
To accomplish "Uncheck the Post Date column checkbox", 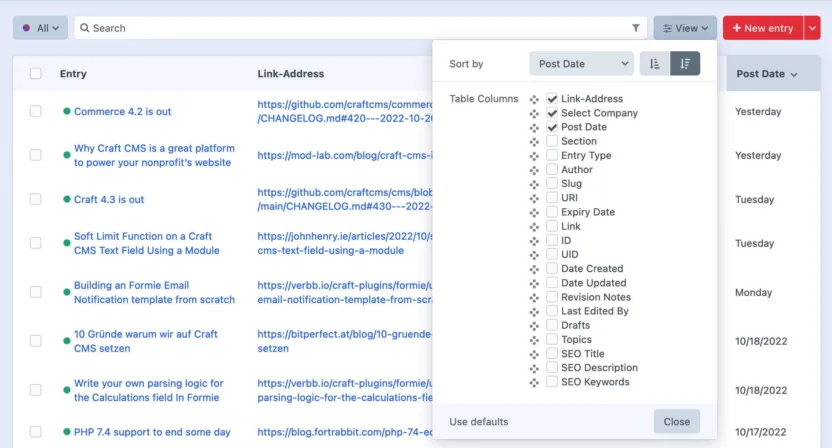I will point(552,127).
